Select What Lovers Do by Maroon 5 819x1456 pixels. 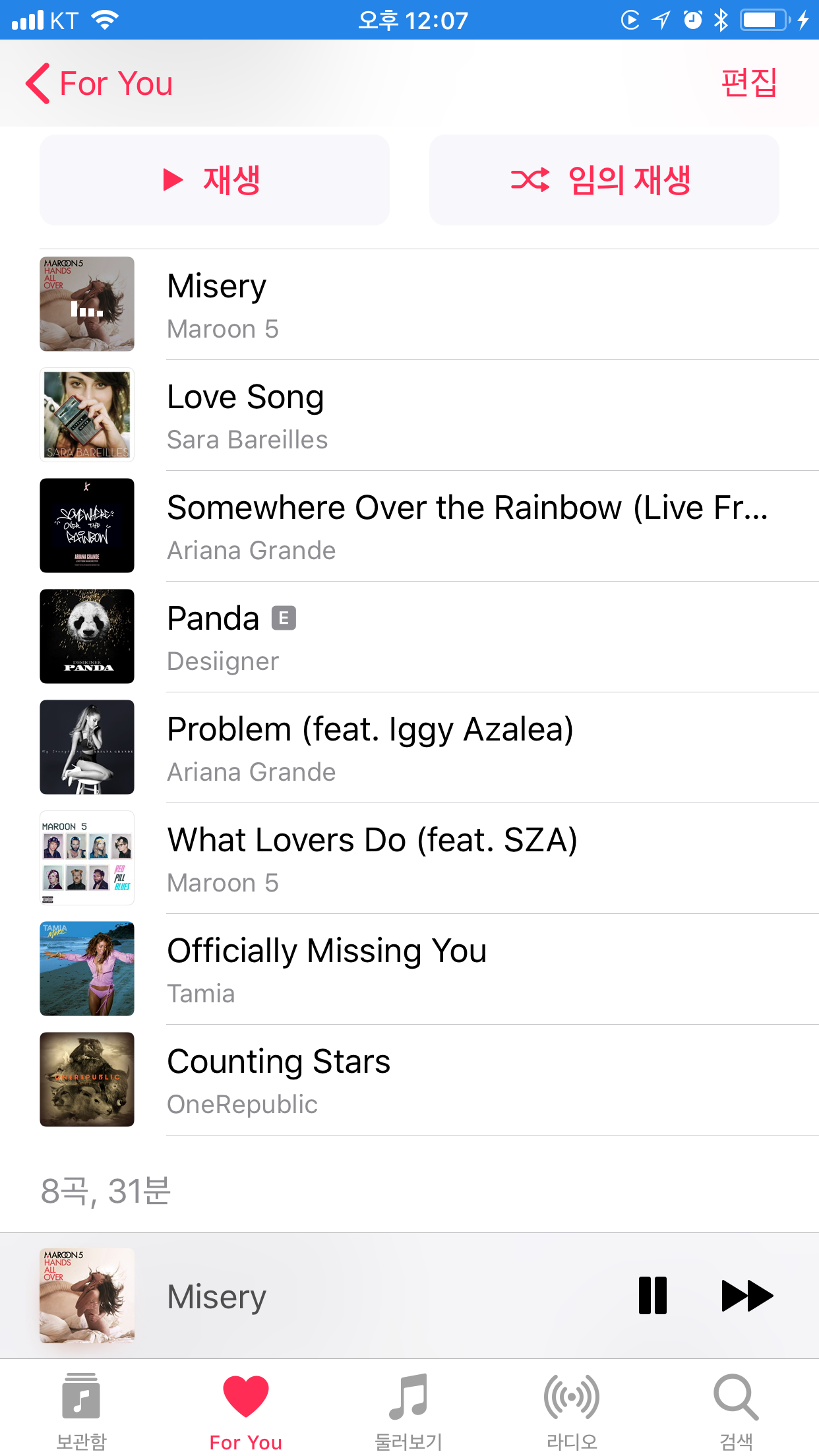372,858
